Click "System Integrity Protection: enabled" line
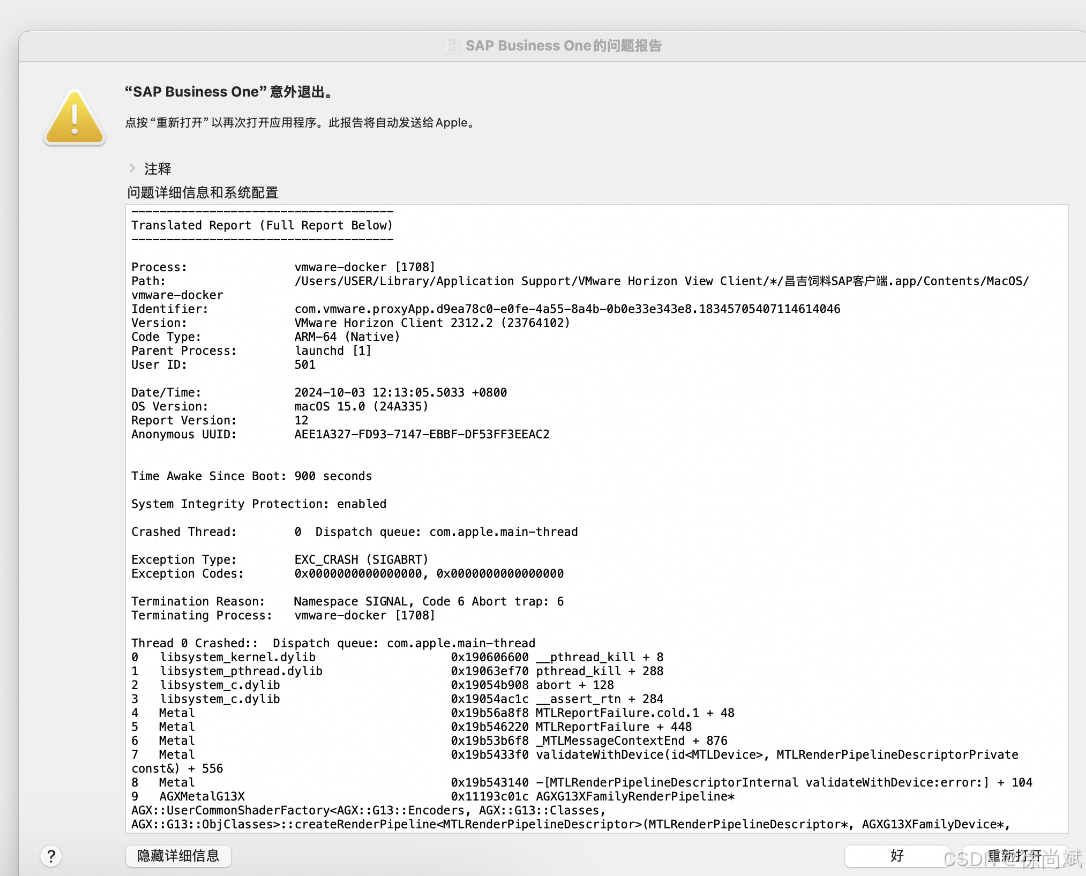This screenshot has height=876, width=1086. point(259,504)
